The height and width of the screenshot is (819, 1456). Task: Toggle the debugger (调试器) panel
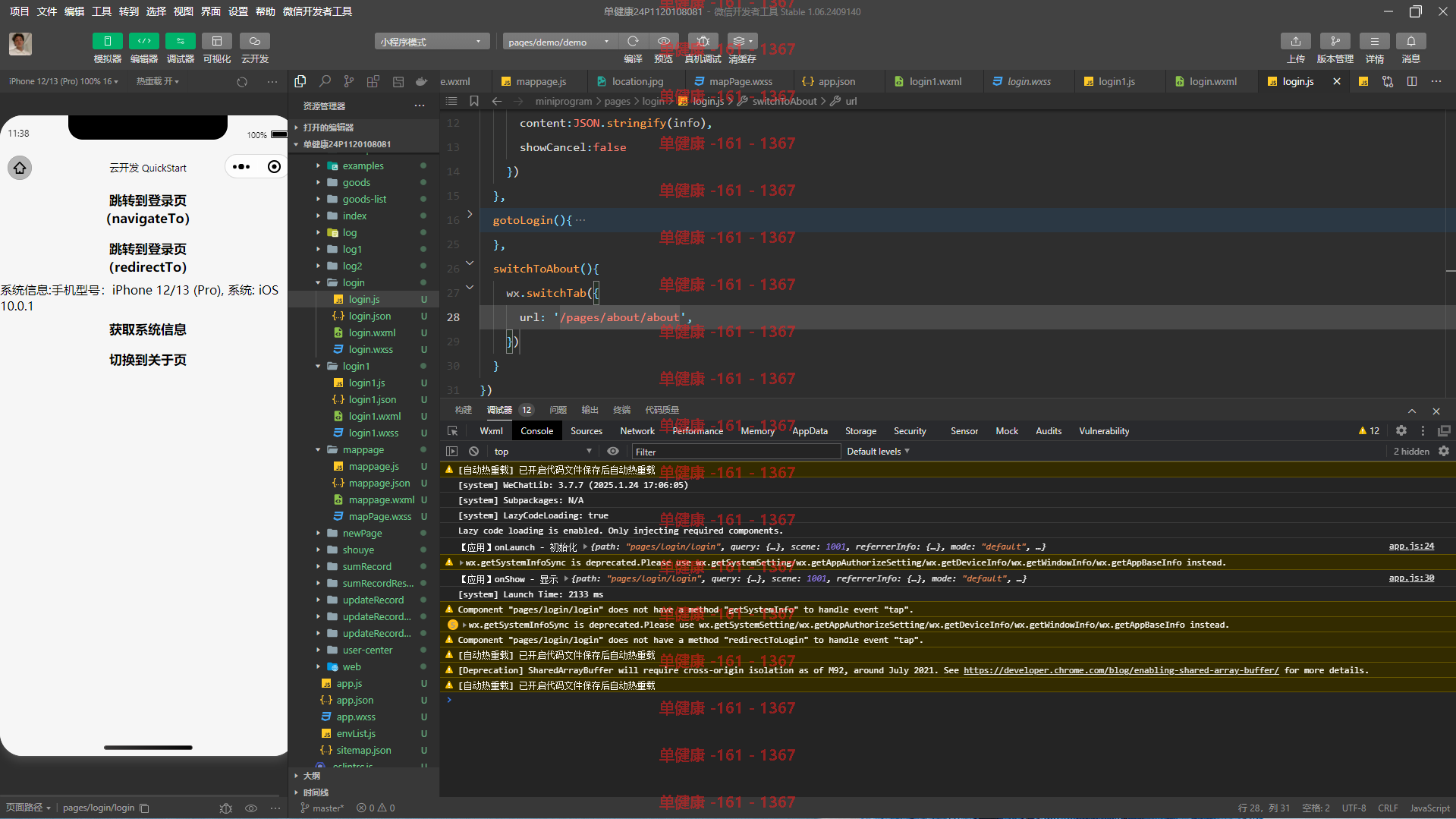point(181,41)
